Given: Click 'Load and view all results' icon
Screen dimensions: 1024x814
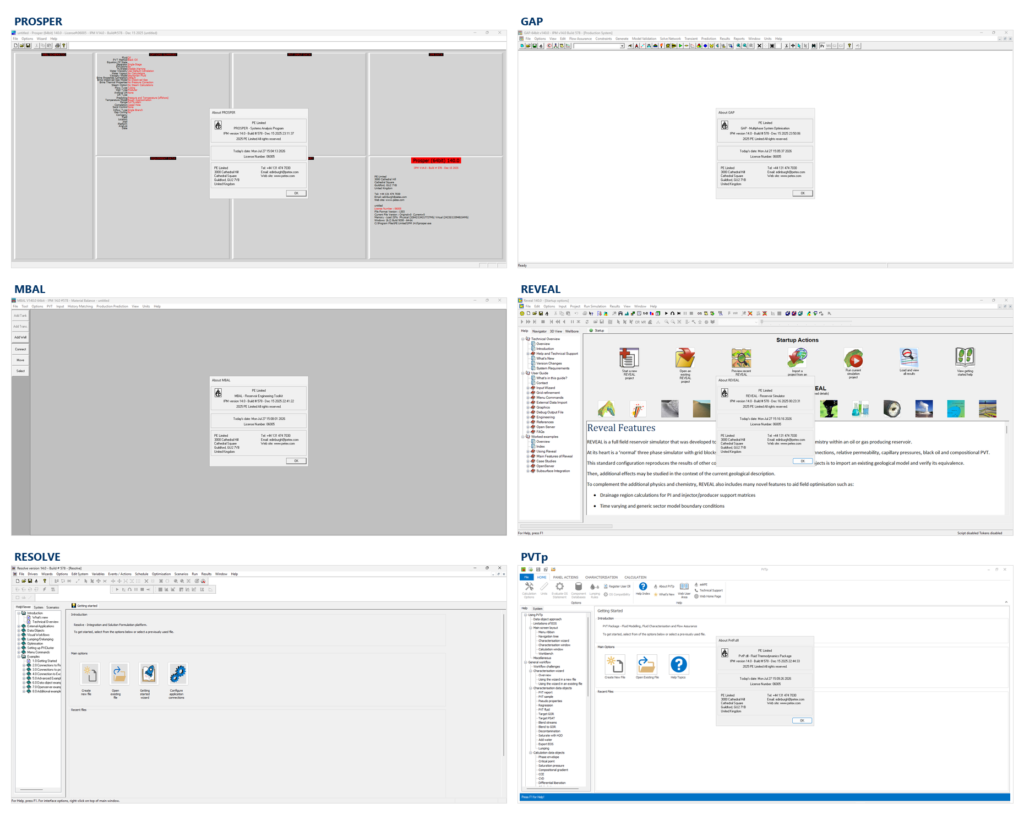Looking at the screenshot, I should (x=909, y=357).
